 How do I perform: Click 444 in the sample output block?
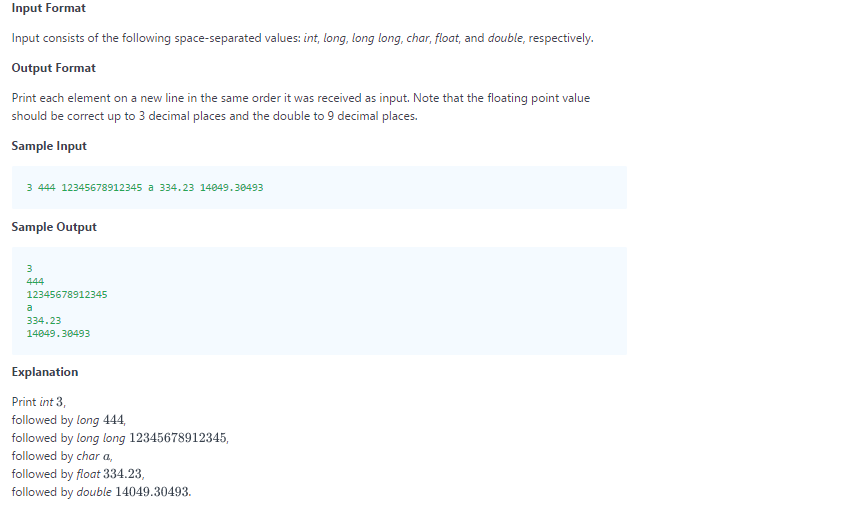(35, 281)
